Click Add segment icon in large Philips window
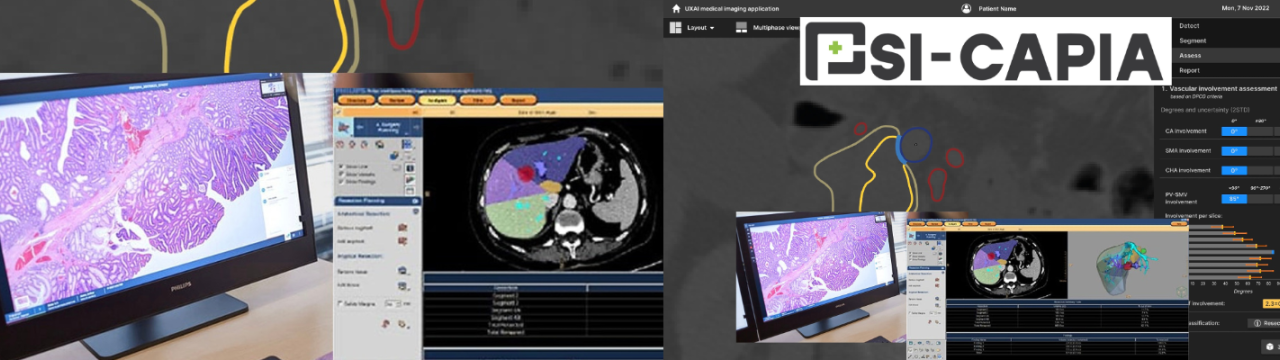1280x360 pixels. point(403,241)
